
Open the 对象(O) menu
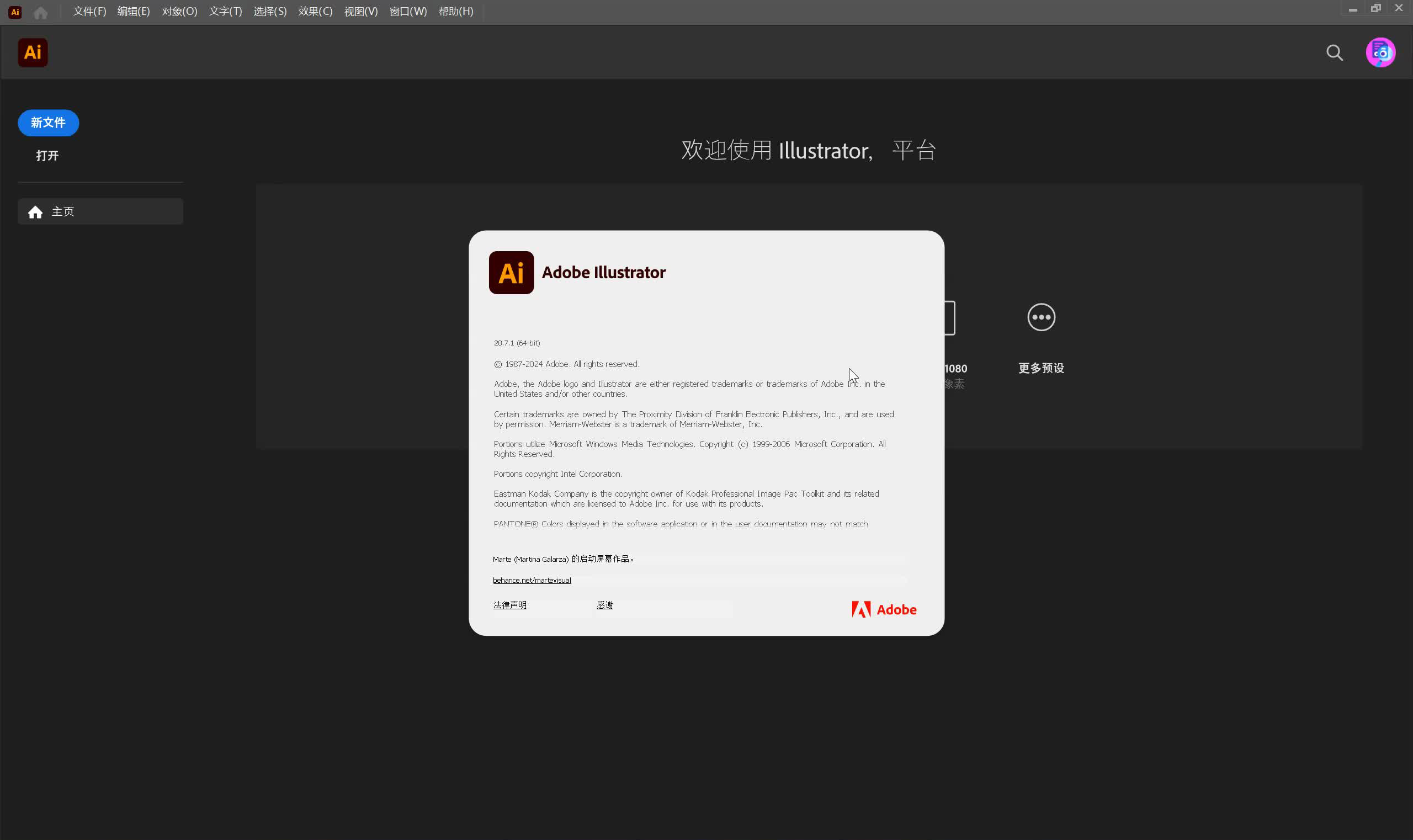(x=179, y=12)
